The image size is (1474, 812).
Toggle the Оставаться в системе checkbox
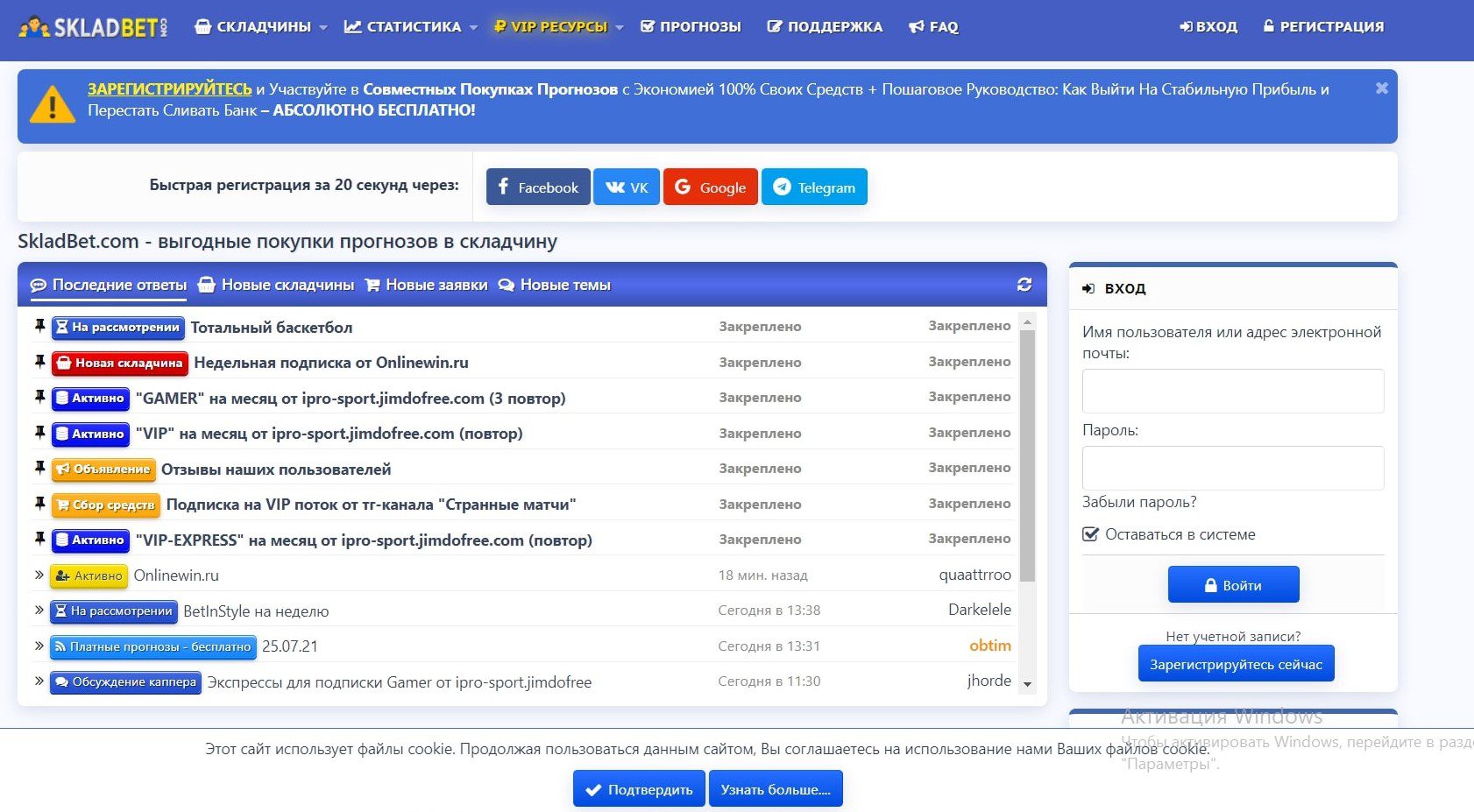tap(1090, 534)
